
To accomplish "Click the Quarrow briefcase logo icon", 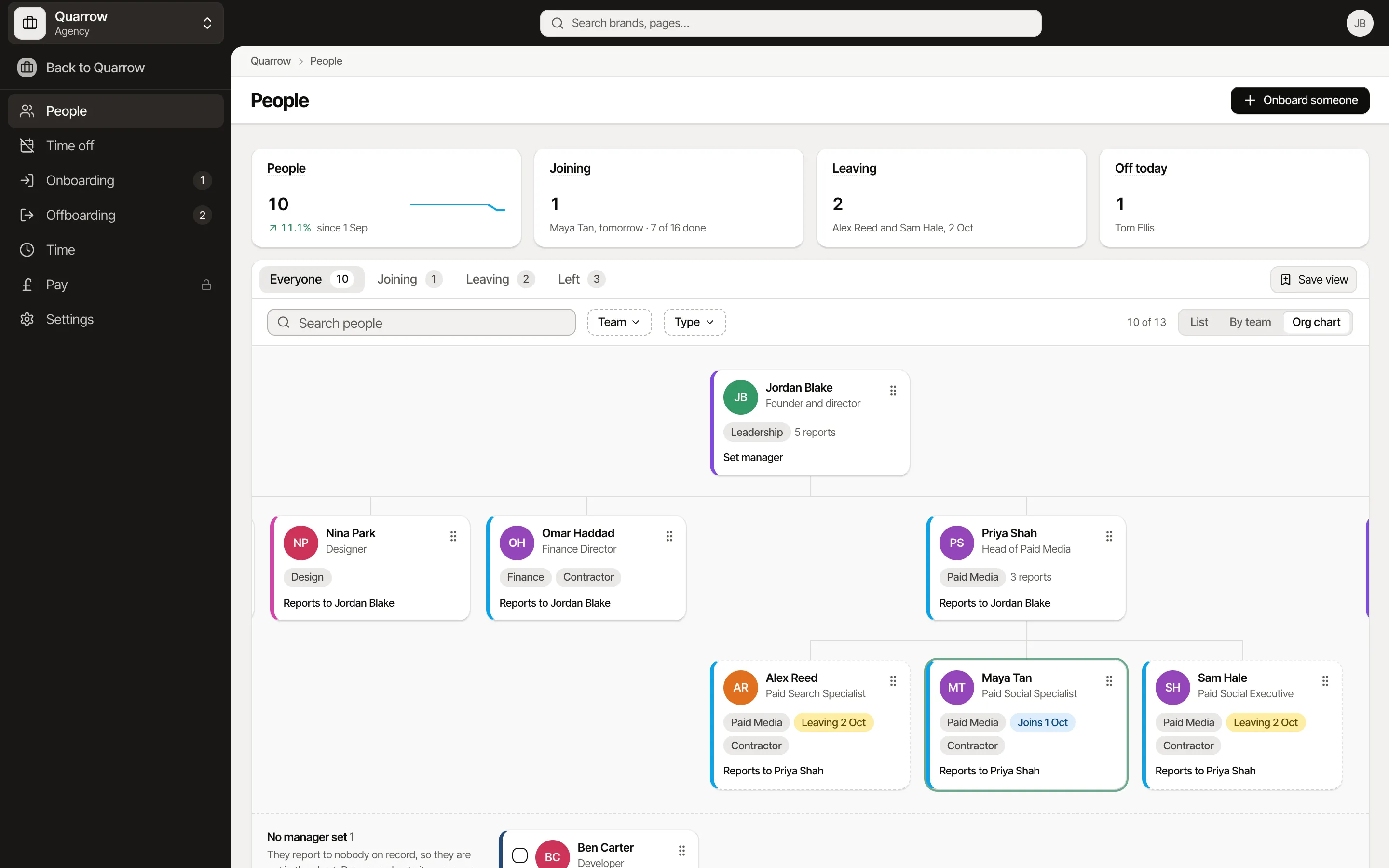I will (x=30, y=23).
